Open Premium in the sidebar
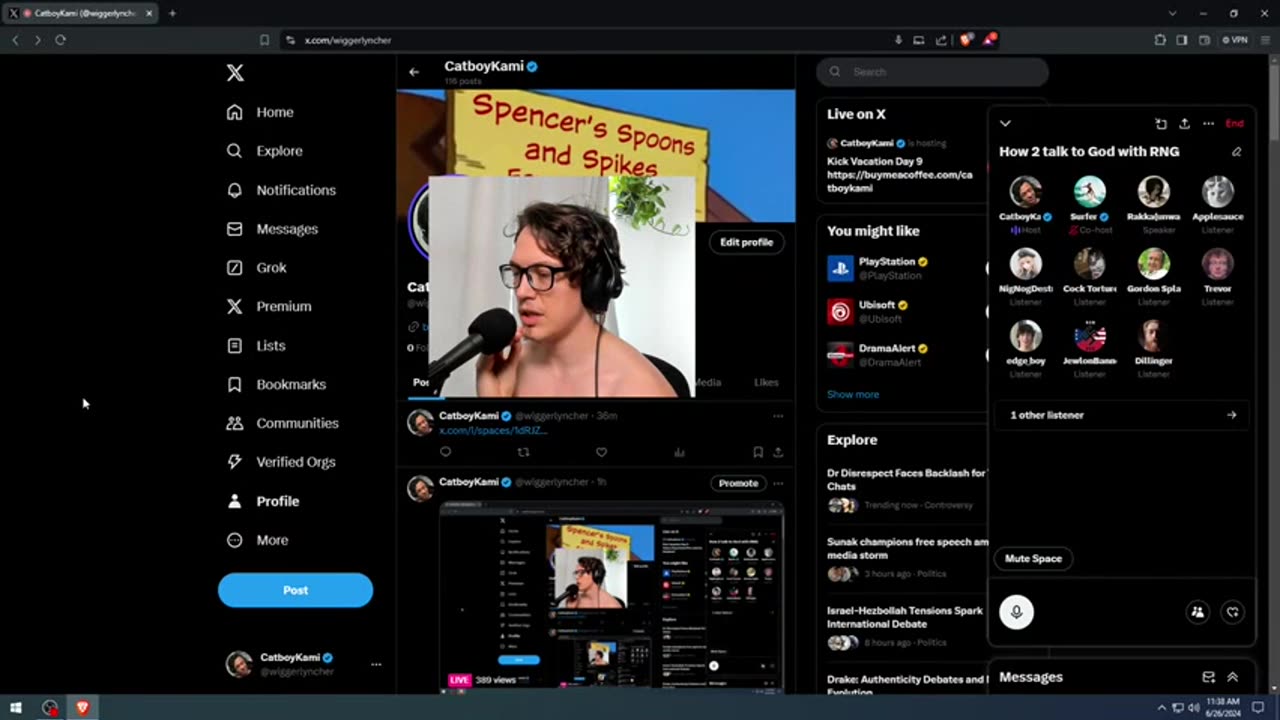This screenshot has width=1280, height=720. coord(269,306)
